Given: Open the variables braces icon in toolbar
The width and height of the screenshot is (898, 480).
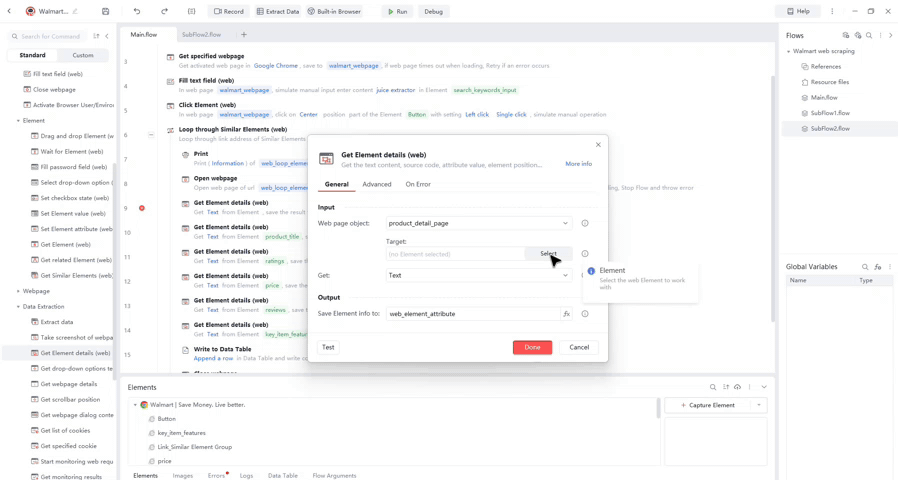Looking at the screenshot, I should pyautogui.click(x=192, y=11).
